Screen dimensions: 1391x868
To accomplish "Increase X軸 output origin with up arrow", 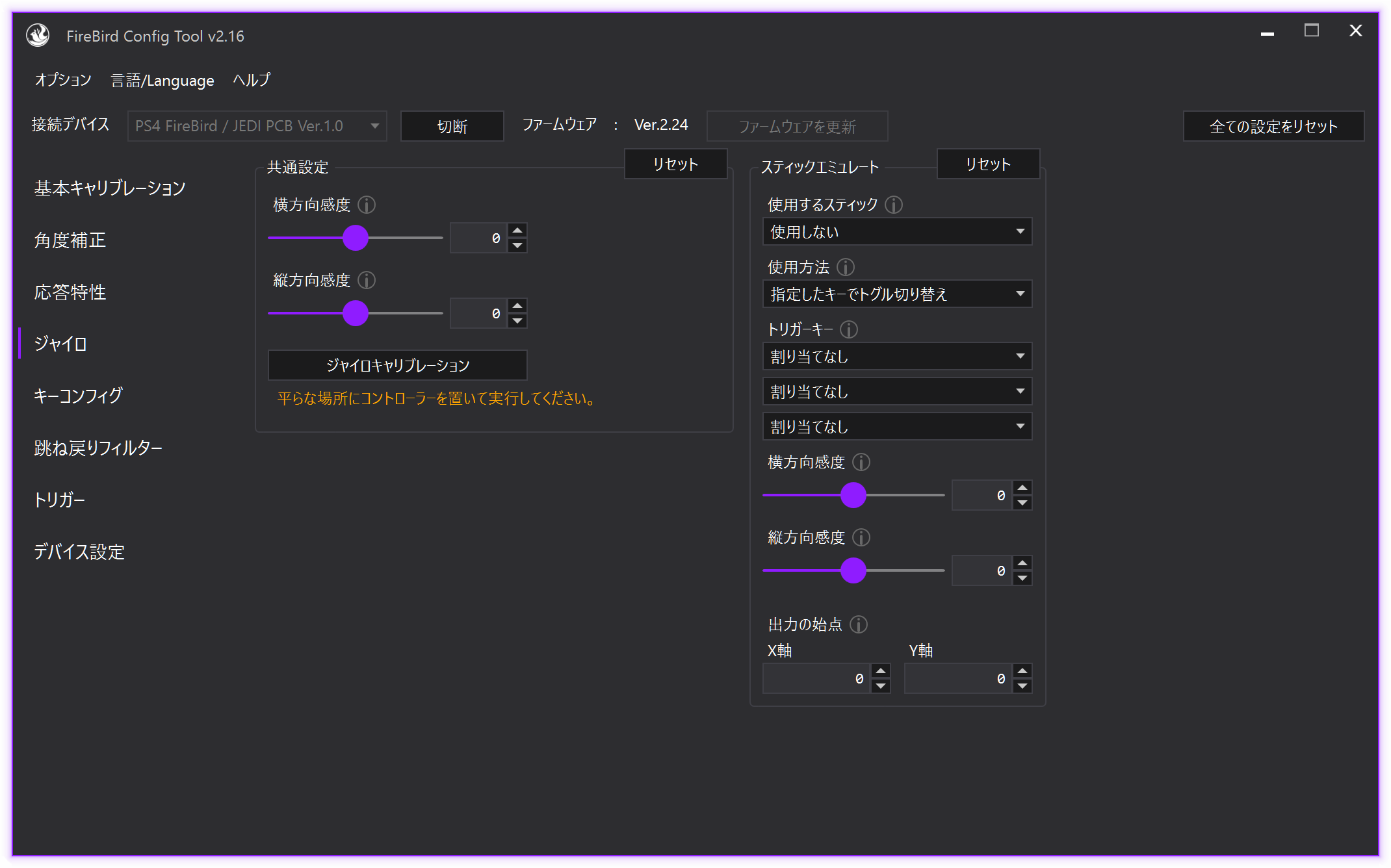I will click(x=881, y=671).
